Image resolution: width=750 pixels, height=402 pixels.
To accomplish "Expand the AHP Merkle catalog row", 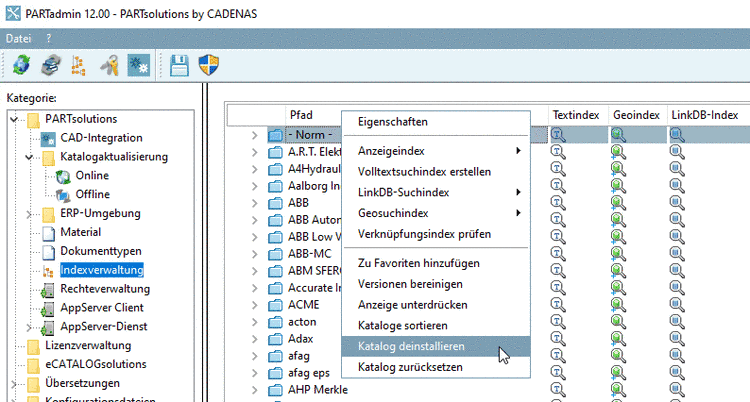I will (x=255, y=390).
